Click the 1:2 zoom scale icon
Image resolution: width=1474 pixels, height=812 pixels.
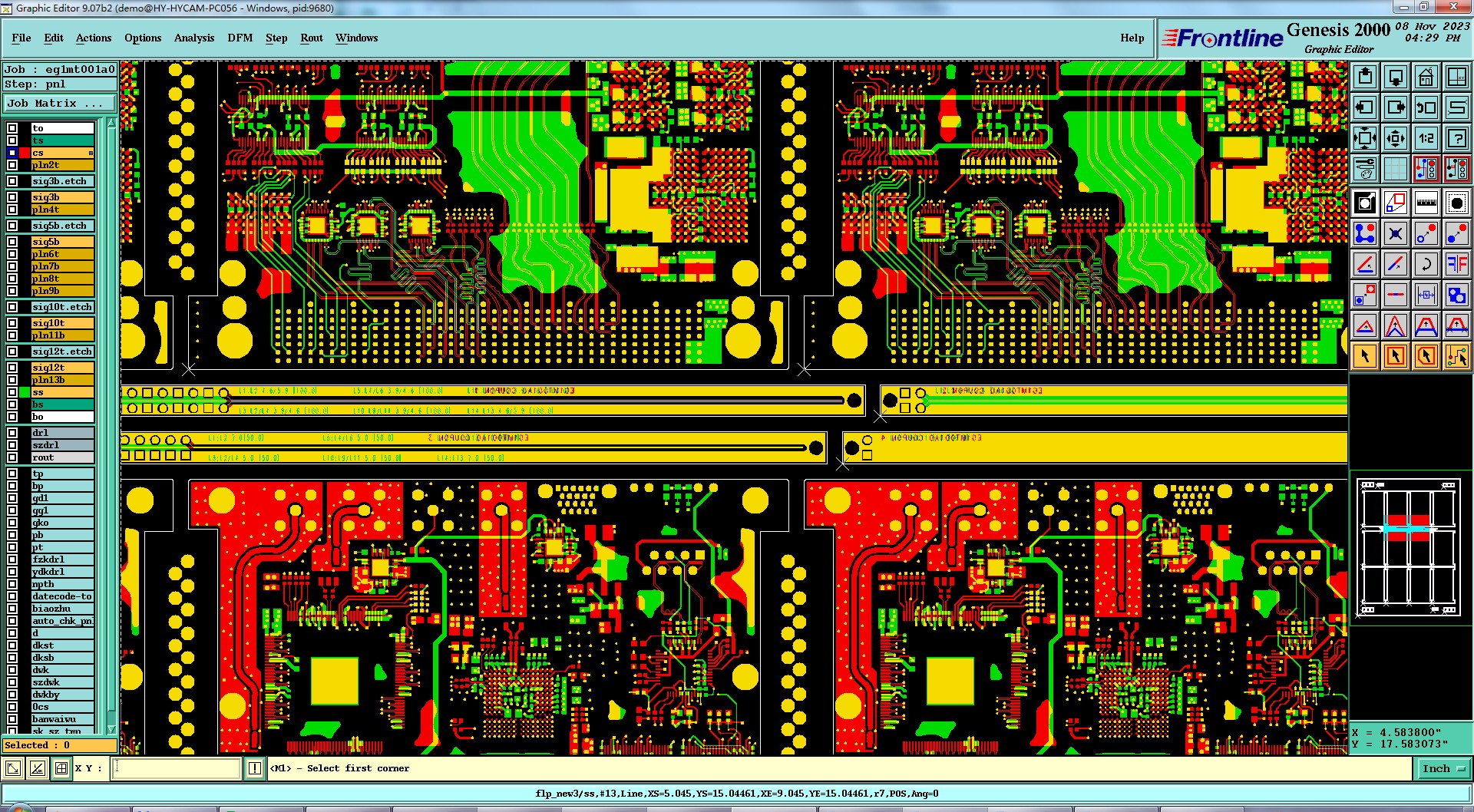(1426, 138)
